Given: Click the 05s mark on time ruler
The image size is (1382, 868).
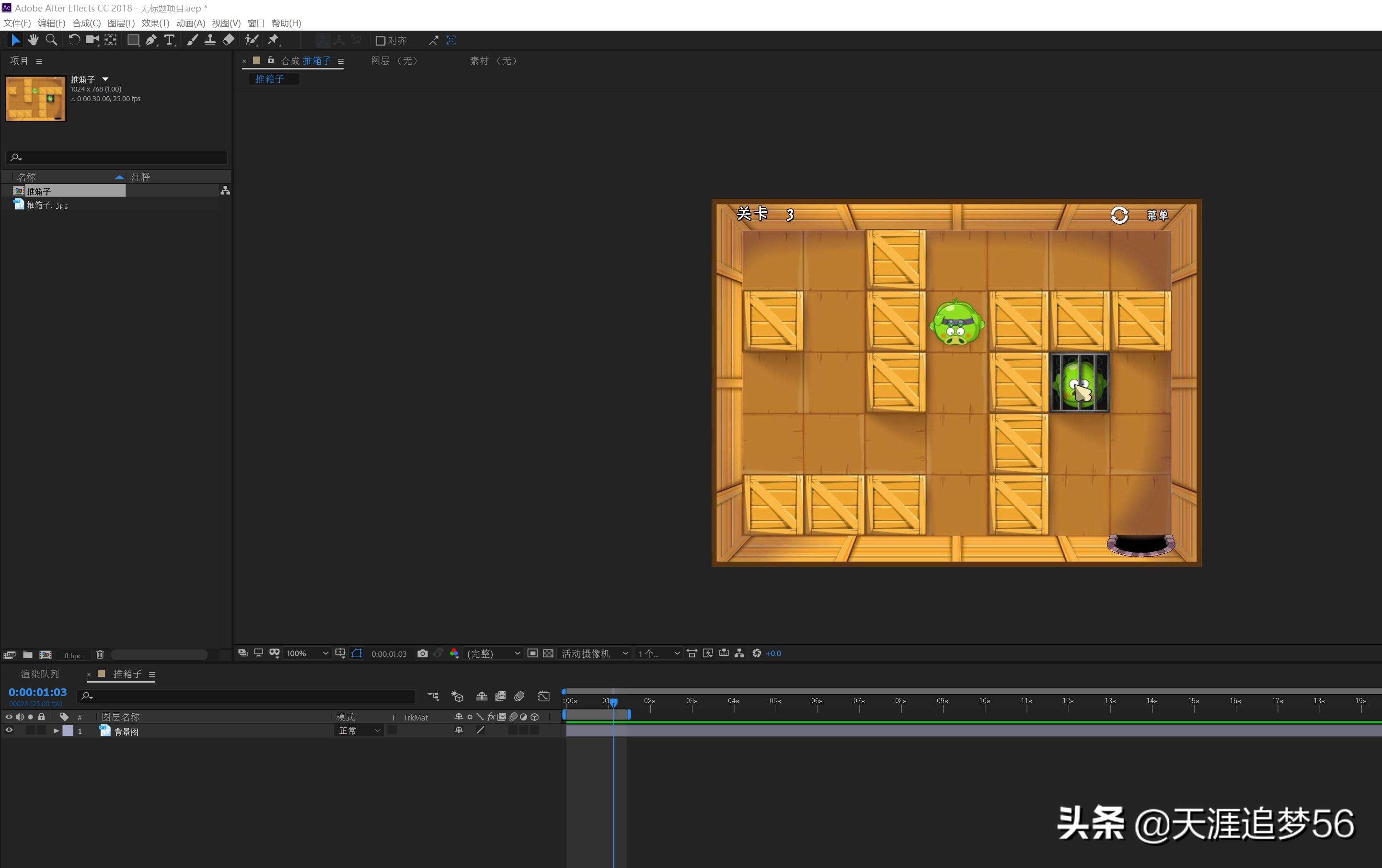Looking at the screenshot, I should pyautogui.click(x=775, y=701).
